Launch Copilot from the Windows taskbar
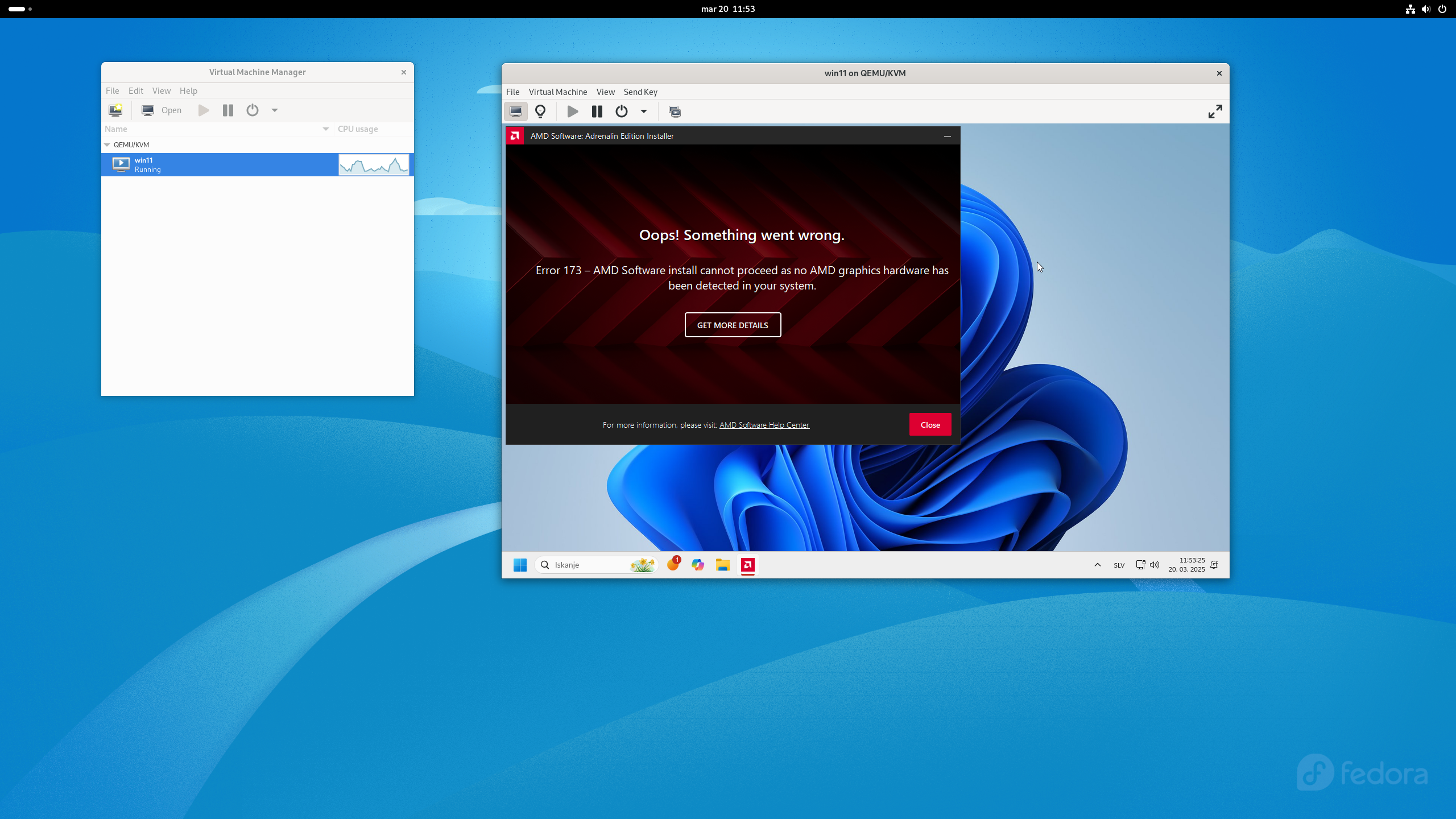The image size is (1456, 819). pyautogui.click(x=698, y=565)
